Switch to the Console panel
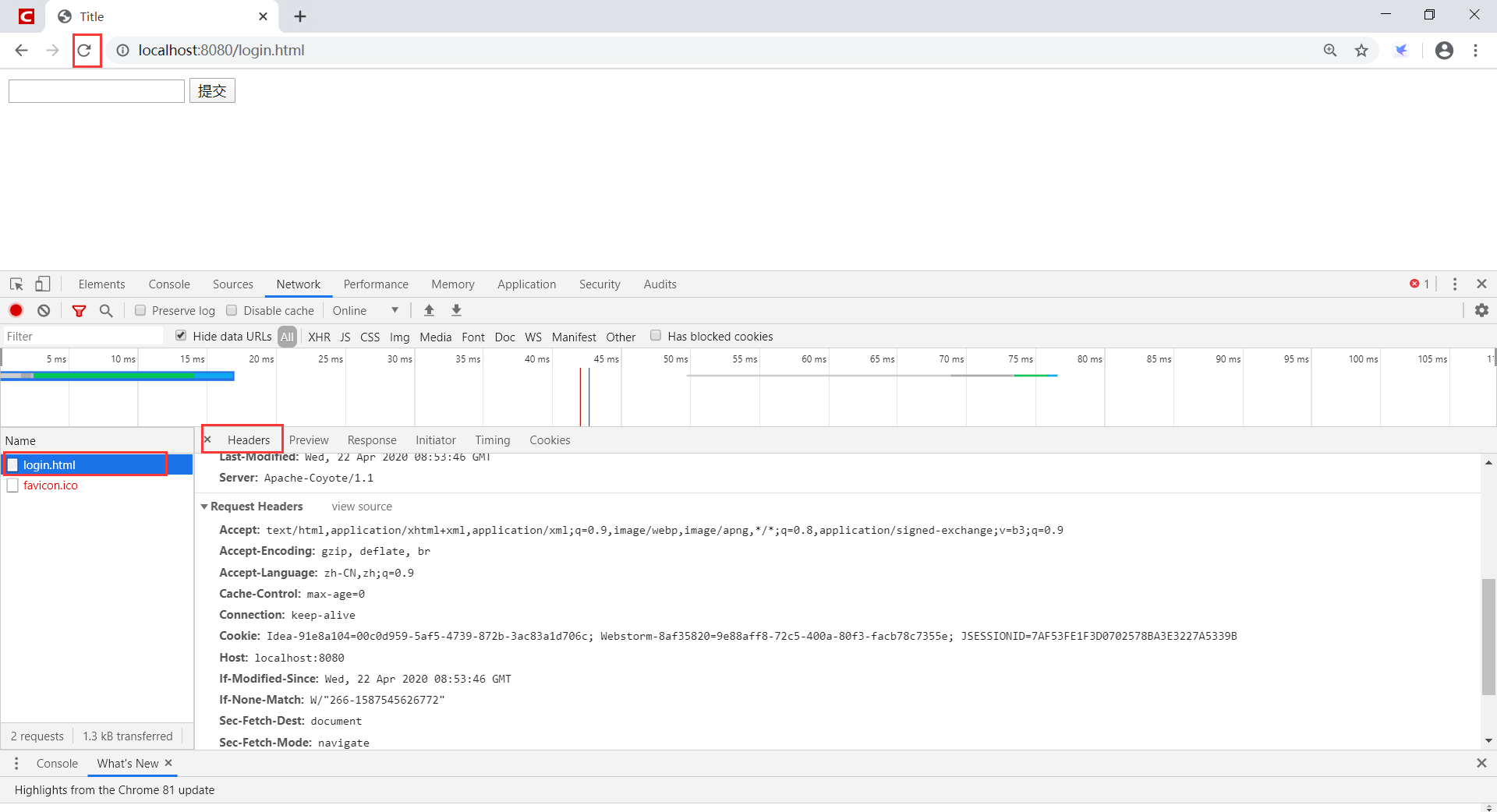Viewport: 1497px width, 812px height. (x=169, y=284)
